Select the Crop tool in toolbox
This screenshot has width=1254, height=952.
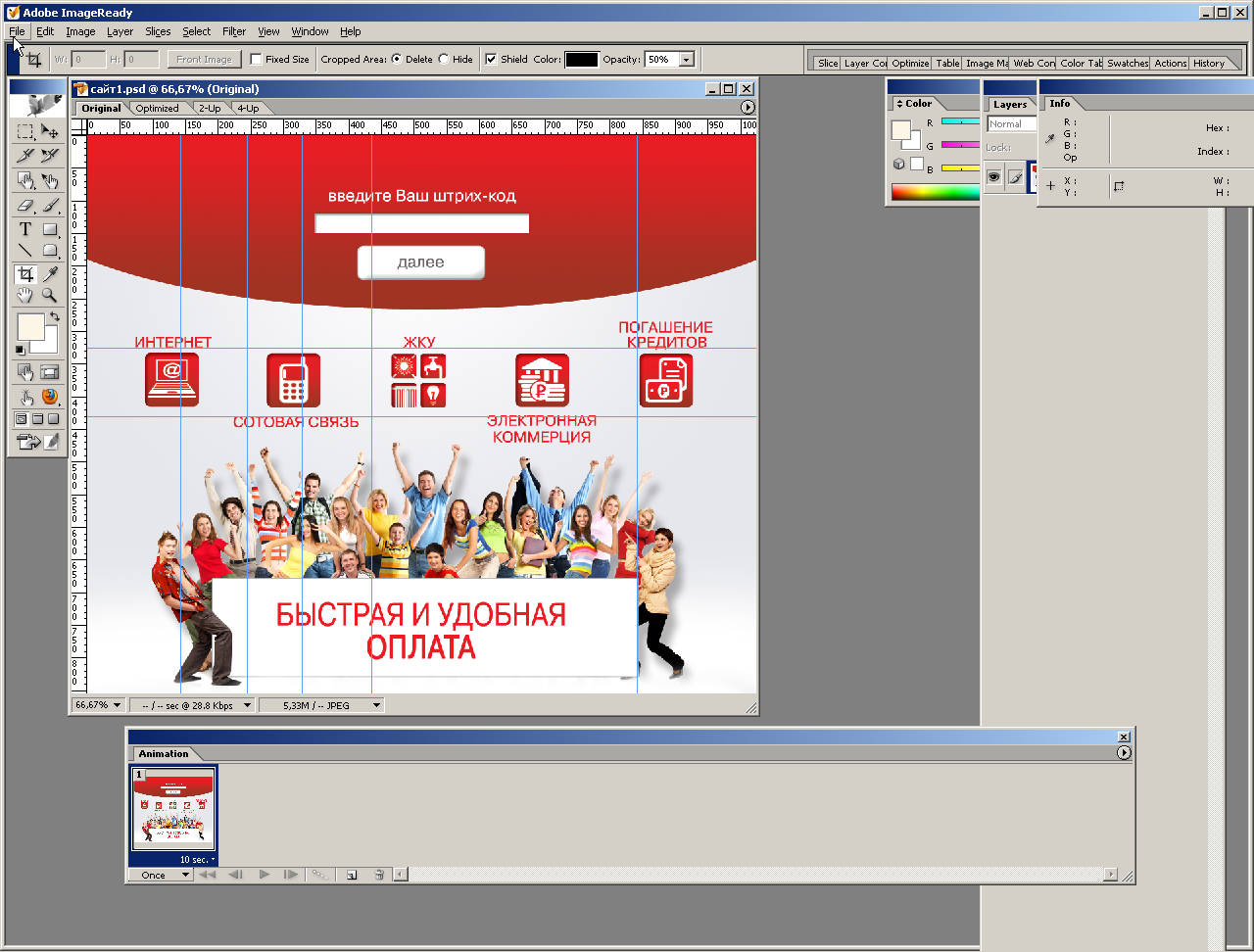(25, 275)
